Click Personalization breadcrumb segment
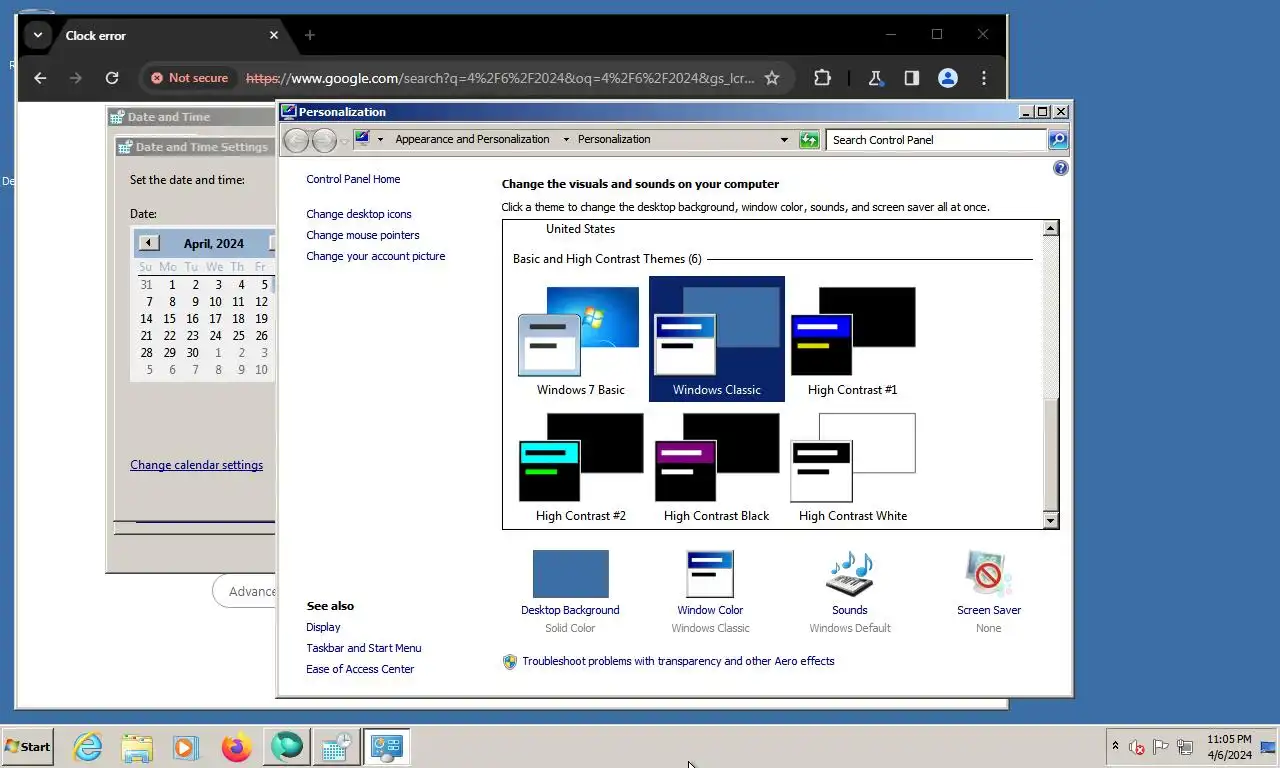 614,139
